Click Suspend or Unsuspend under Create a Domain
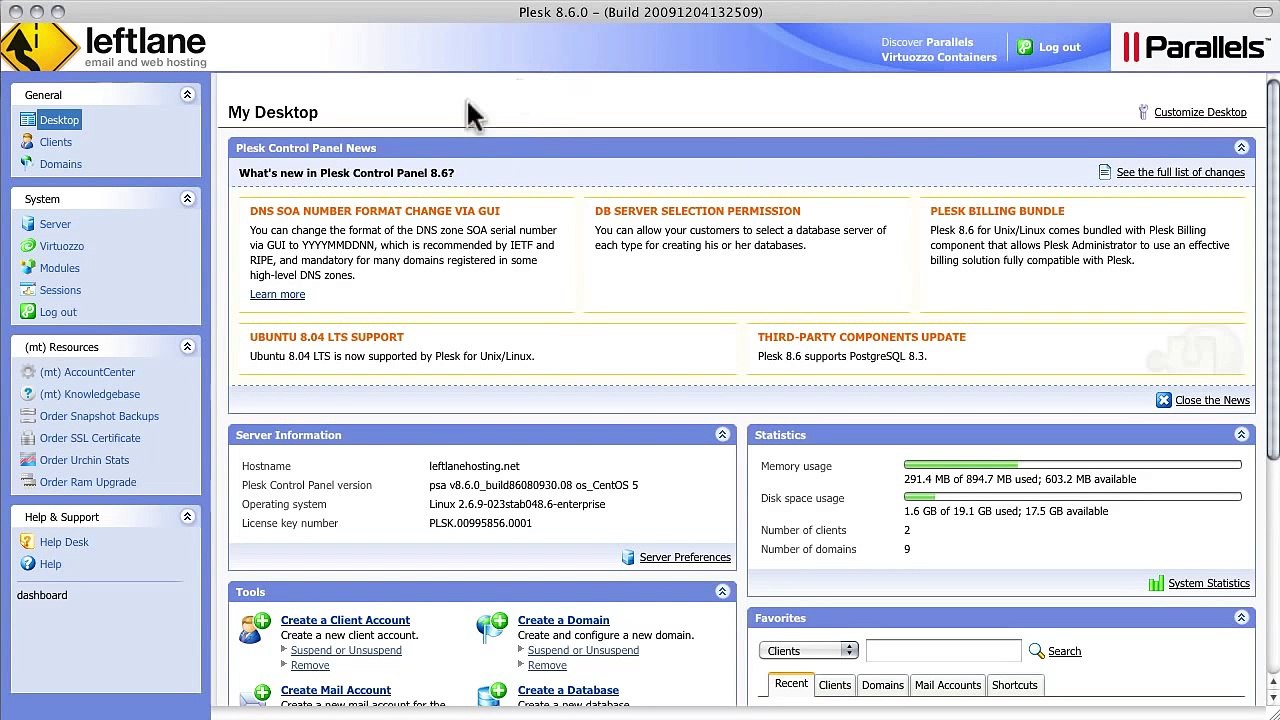The width and height of the screenshot is (1280, 720). point(583,650)
